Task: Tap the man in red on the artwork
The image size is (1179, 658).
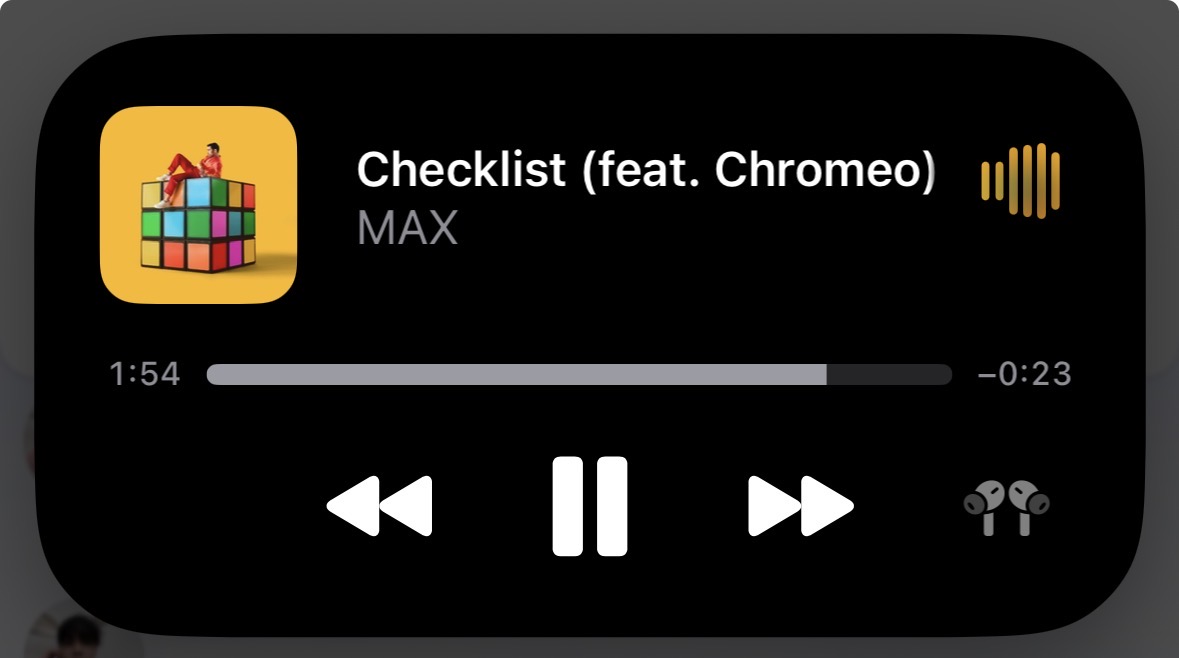Action: coord(190,172)
